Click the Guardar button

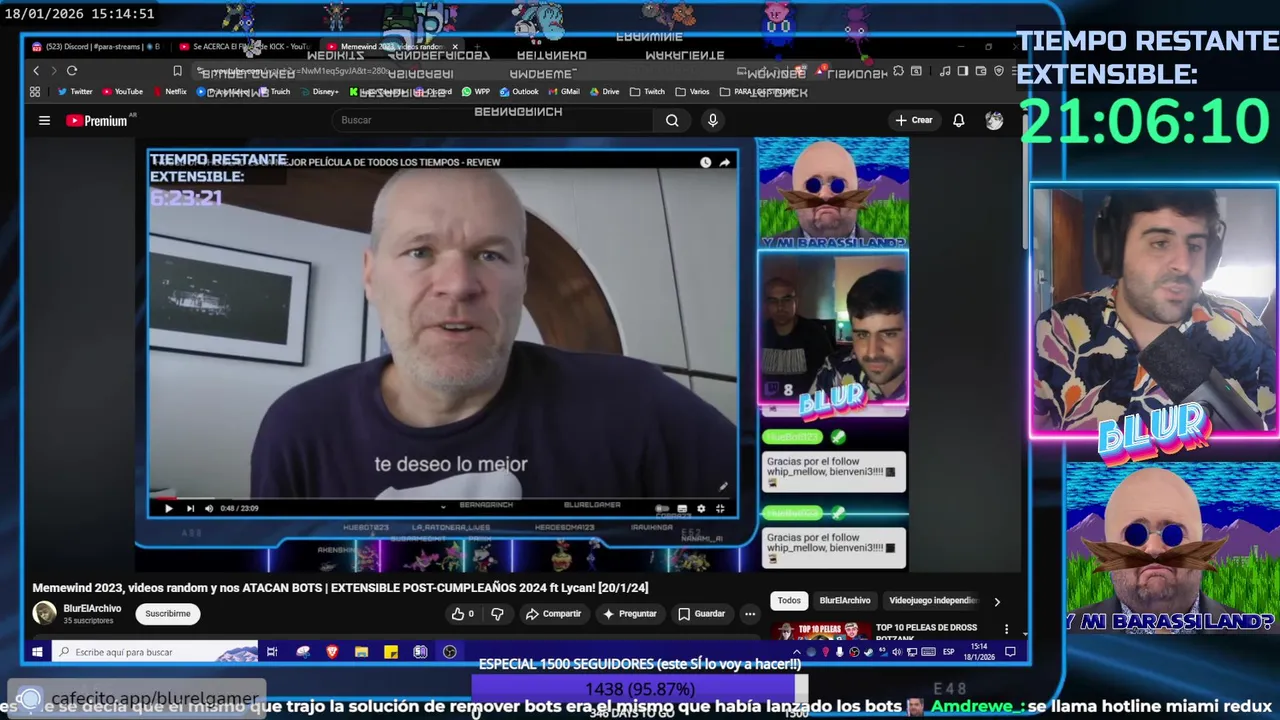701,614
